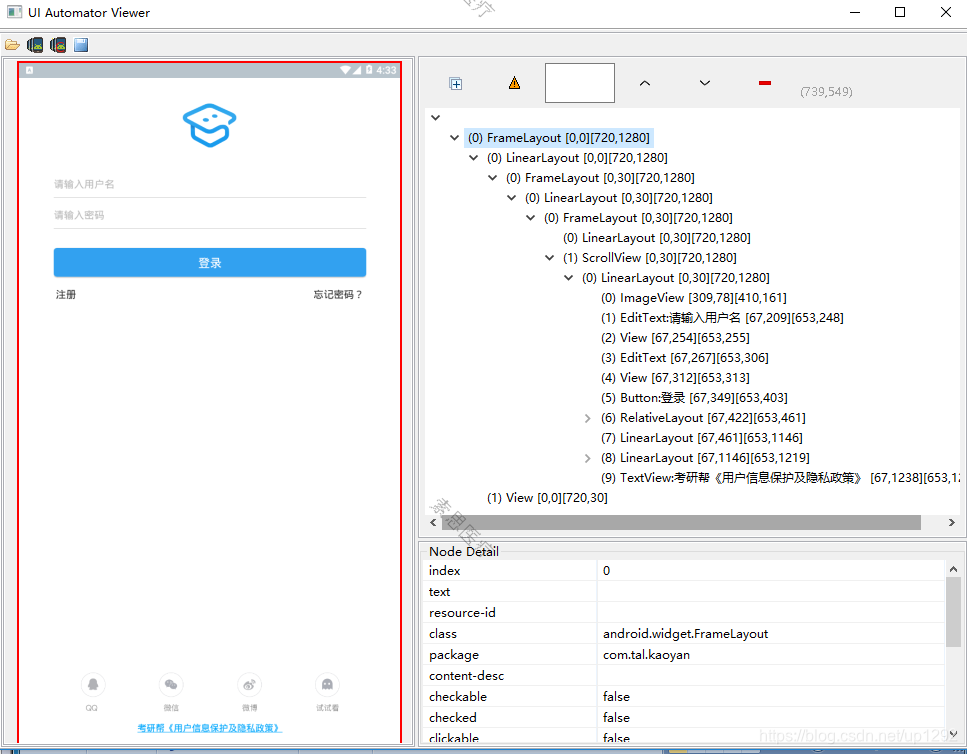Click the horizontal scrollbar's right arrow
Screen dimensions: 967x754
click(x=950, y=522)
